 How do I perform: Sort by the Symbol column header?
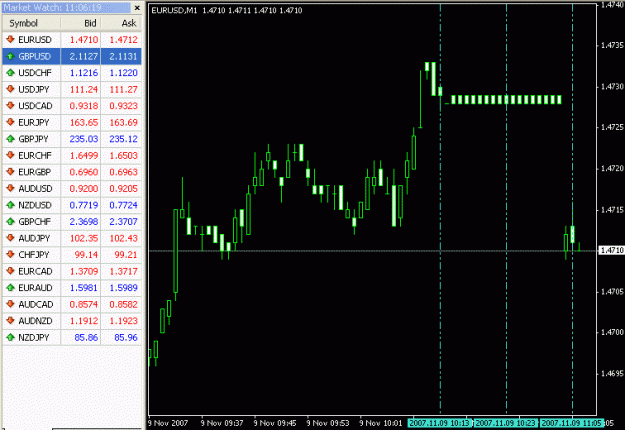31,23
